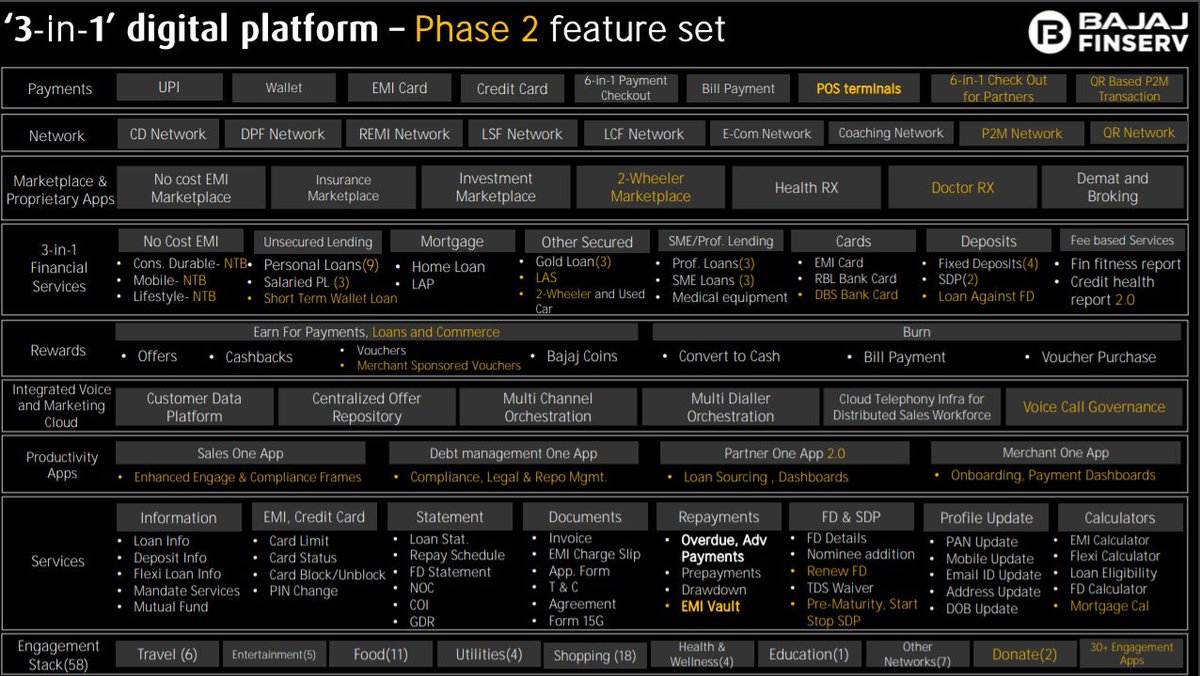Click the 2-Wheeler Marketplace box
The image size is (1200, 676).
[650, 187]
